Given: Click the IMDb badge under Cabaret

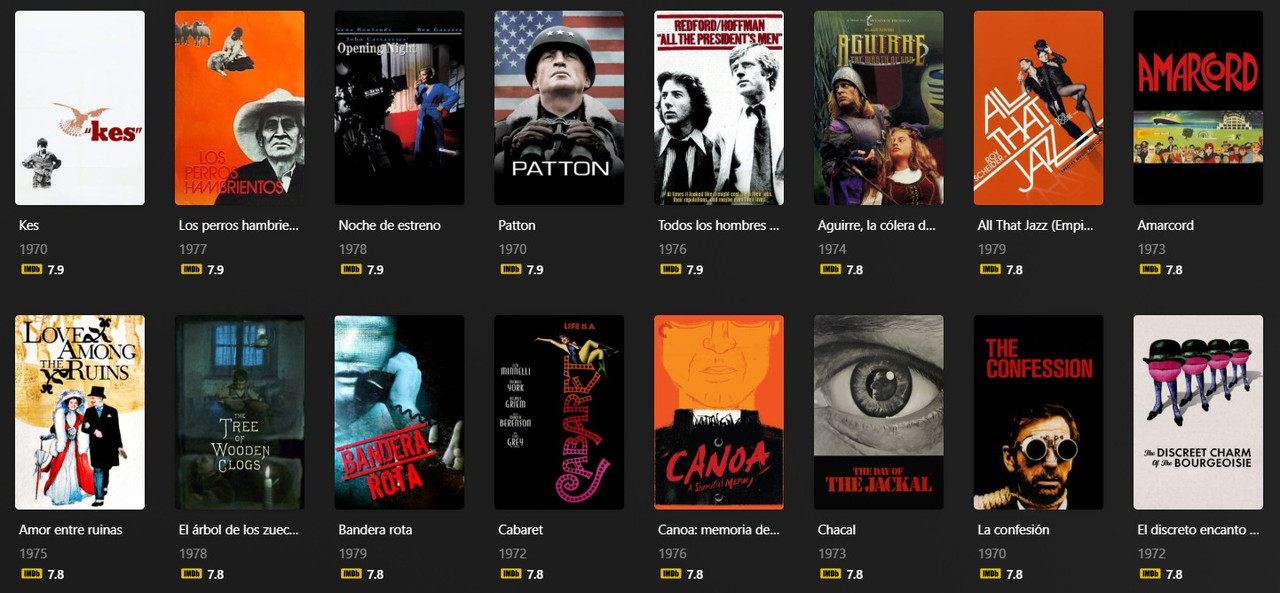Looking at the screenshot, I should (510, 574).
